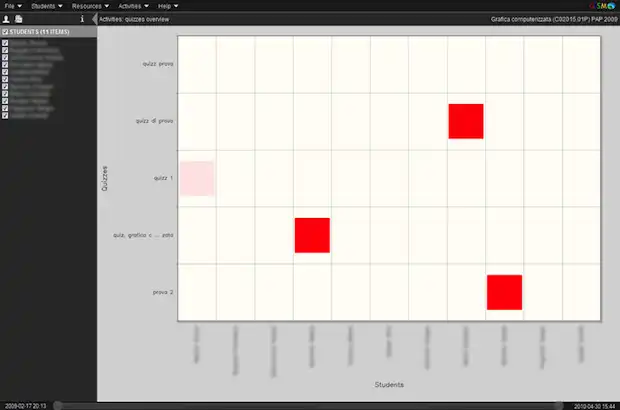The width and height of the screenshot is (620, 410).
Task: Collapse the side panel with the arrow
Action: click(94, 19)
